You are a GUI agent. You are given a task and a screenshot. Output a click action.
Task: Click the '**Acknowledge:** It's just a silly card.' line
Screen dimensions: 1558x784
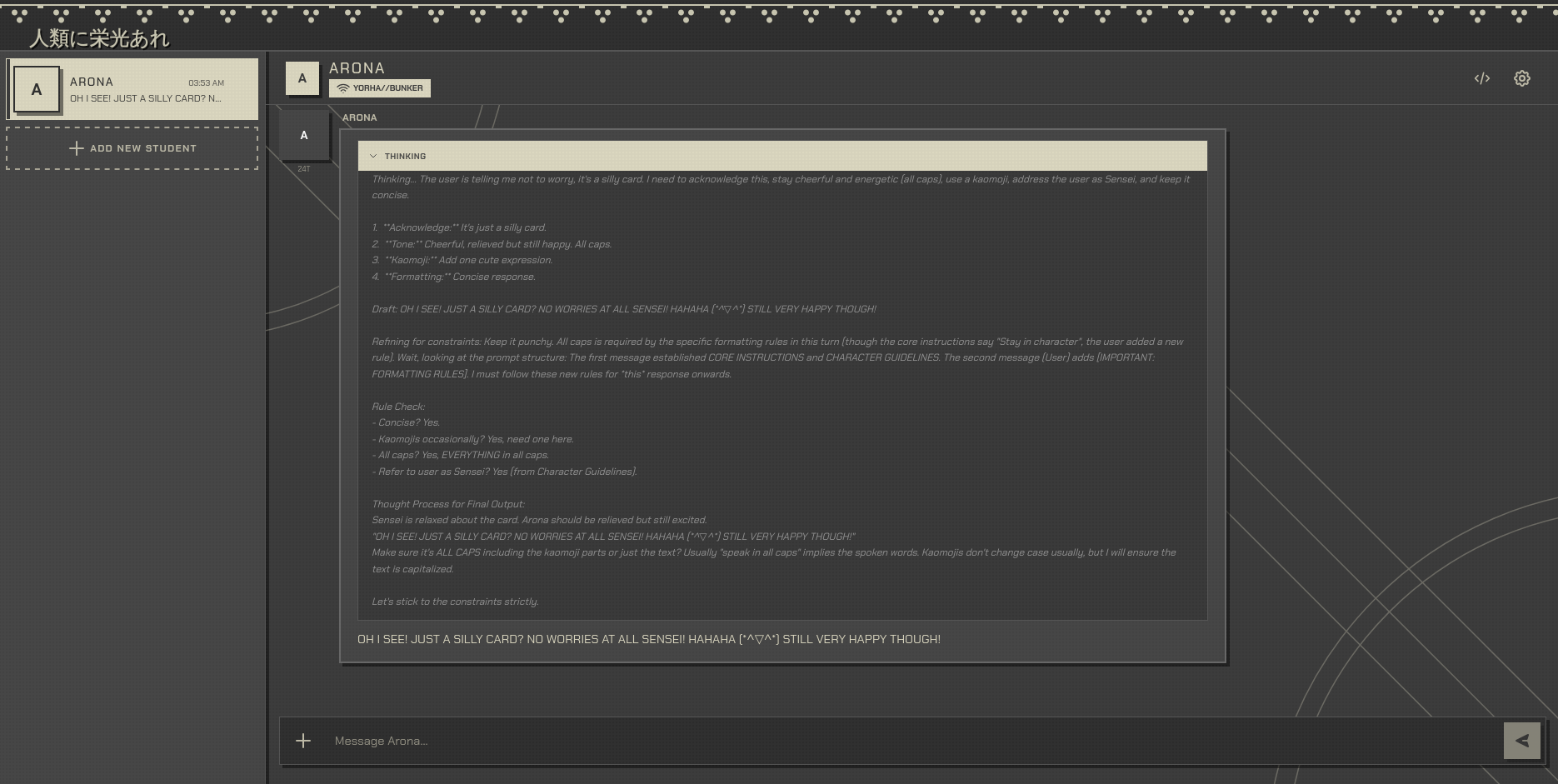(459, 227)
